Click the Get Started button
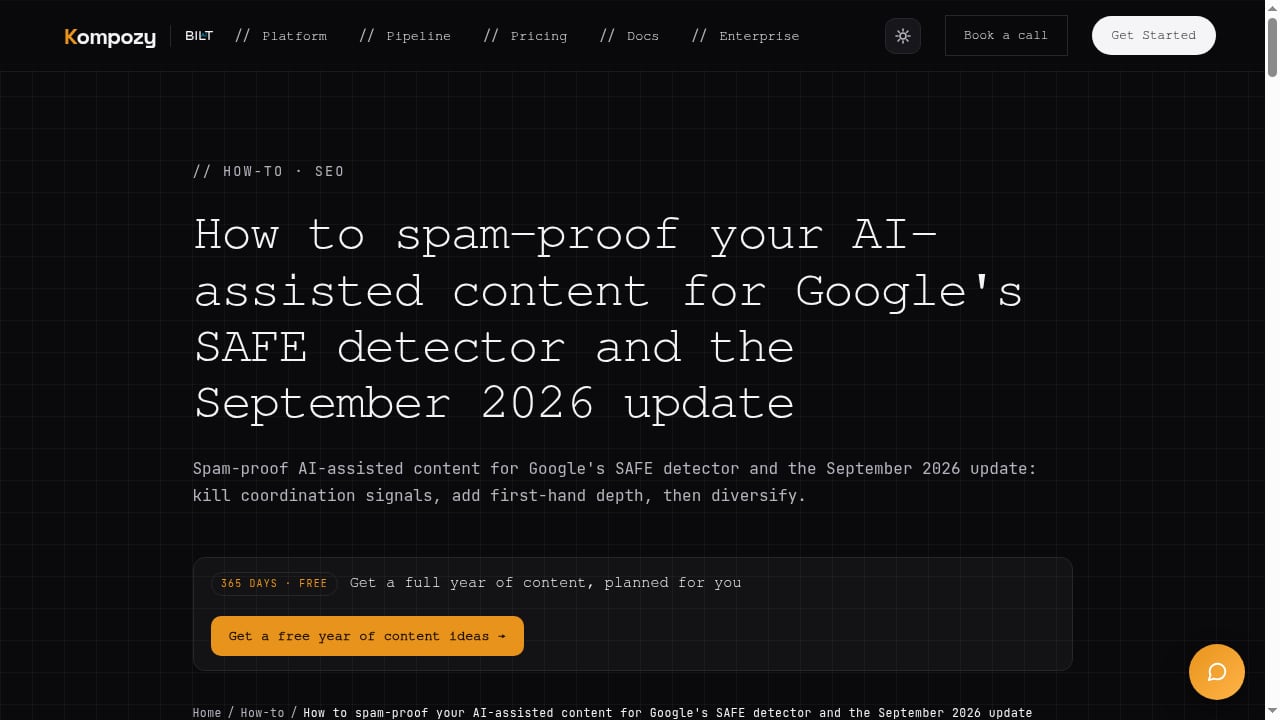 pyautogui.click(x=1154, y=35)
